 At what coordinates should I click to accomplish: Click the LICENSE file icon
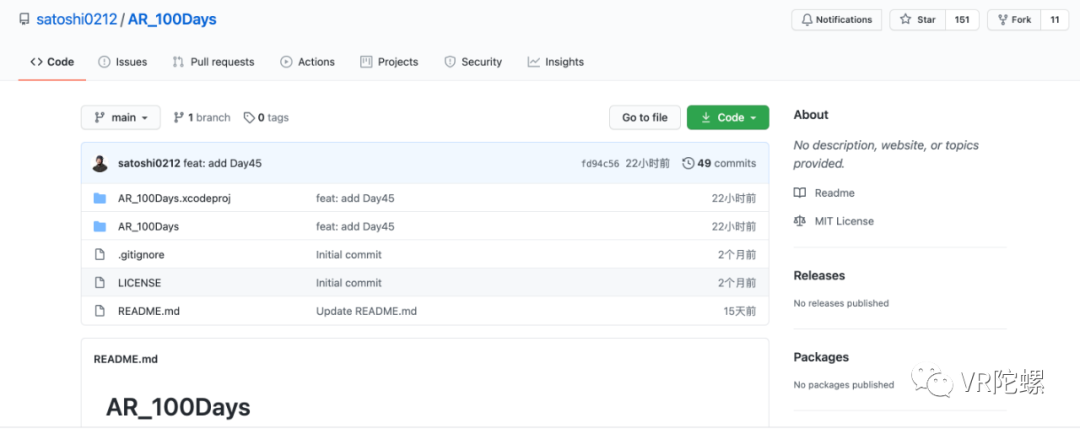100,283
